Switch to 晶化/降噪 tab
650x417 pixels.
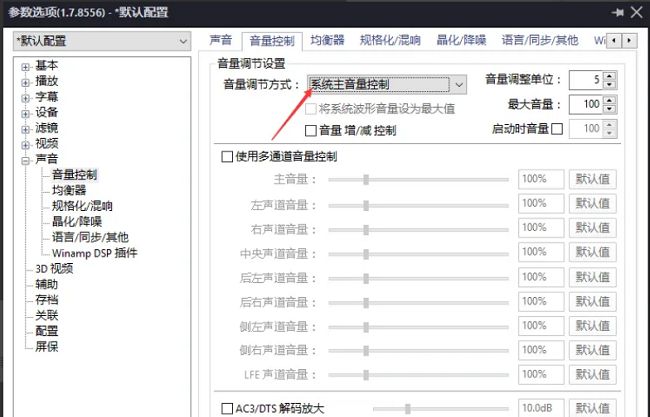click(x=461, y=40)
